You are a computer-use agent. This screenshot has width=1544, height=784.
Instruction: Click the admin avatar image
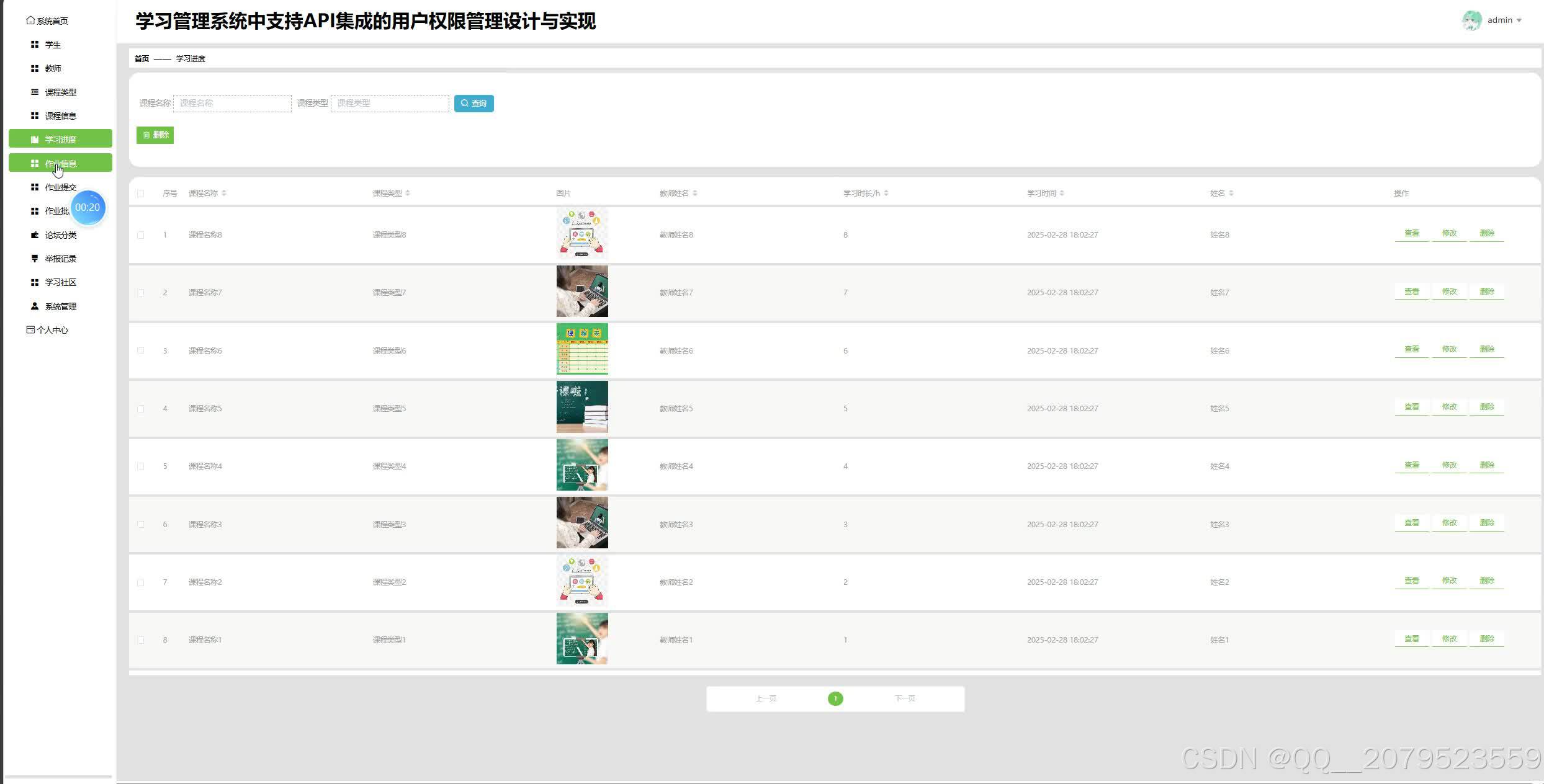(1471, 20)
